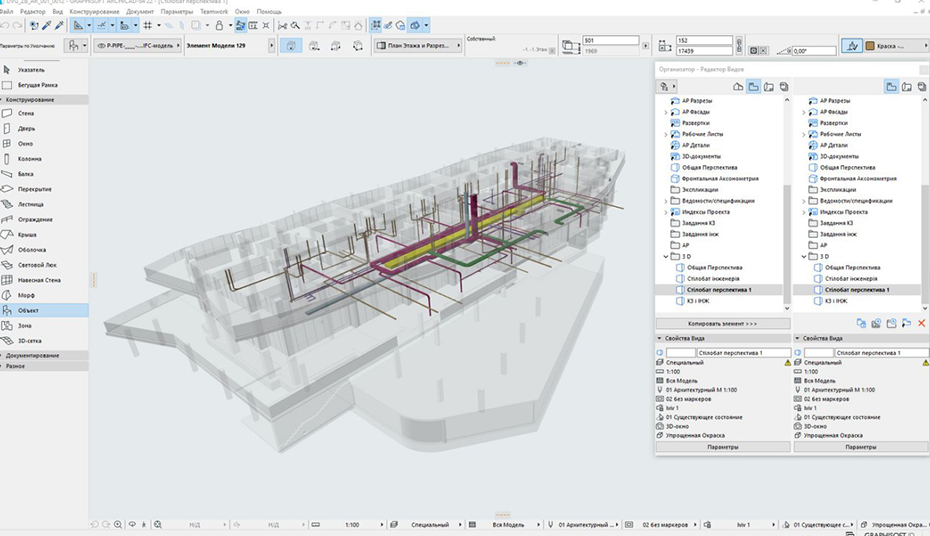This screenshot has width=930, height=536.
Task: Expand the Документирование toolbox section
Action: point(32,355)
